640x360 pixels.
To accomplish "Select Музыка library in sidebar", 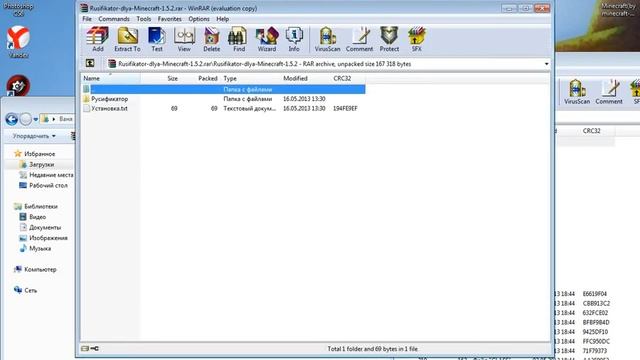I will [x=40, y=249].
